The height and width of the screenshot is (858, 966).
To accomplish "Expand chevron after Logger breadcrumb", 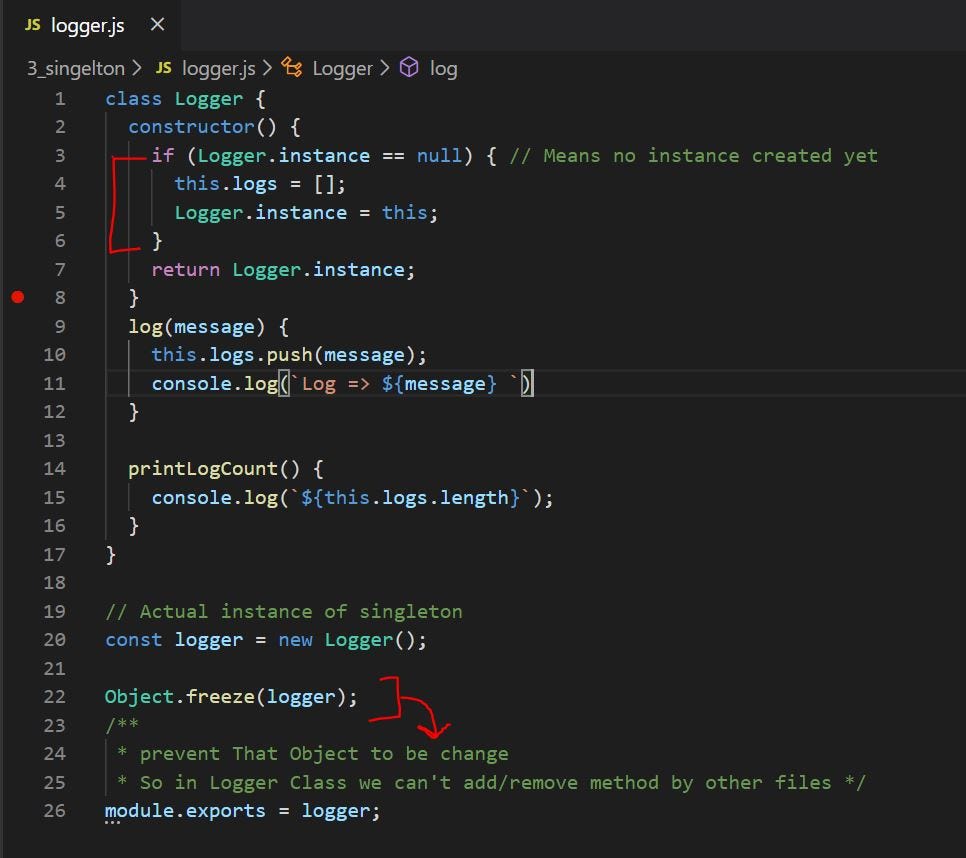I will (385, 68).
